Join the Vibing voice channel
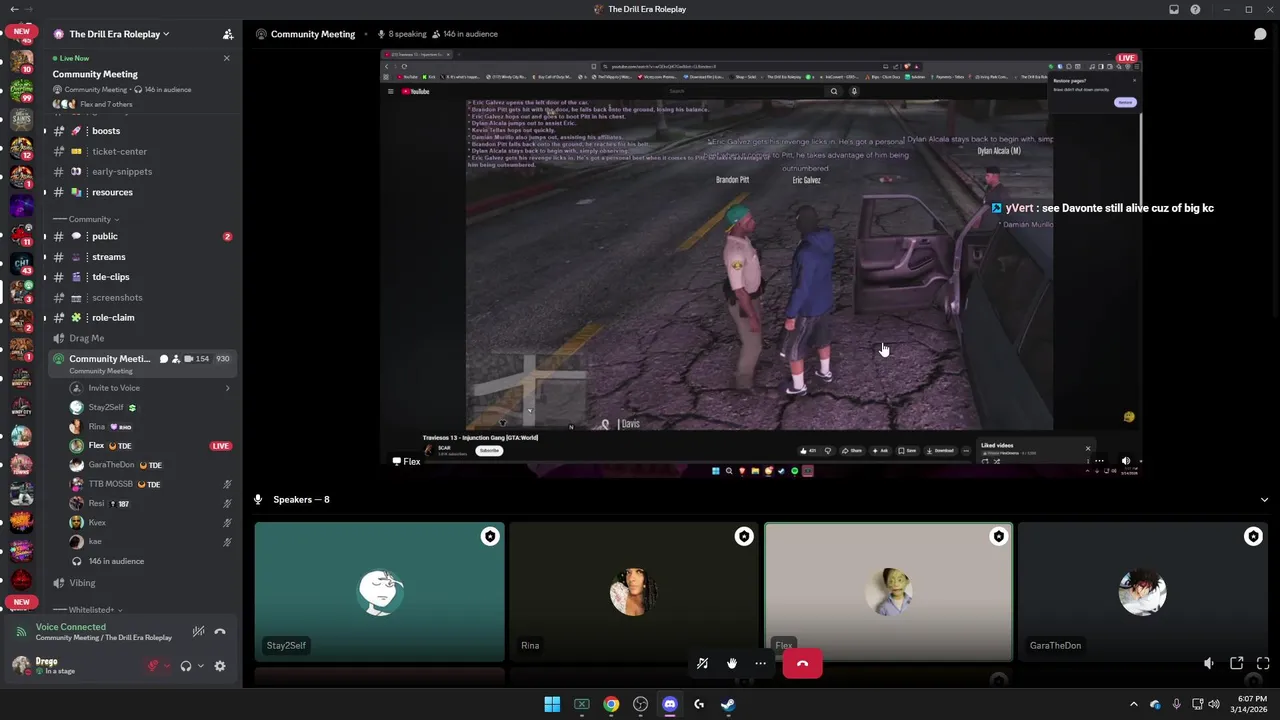 click(x=141, y=583)
